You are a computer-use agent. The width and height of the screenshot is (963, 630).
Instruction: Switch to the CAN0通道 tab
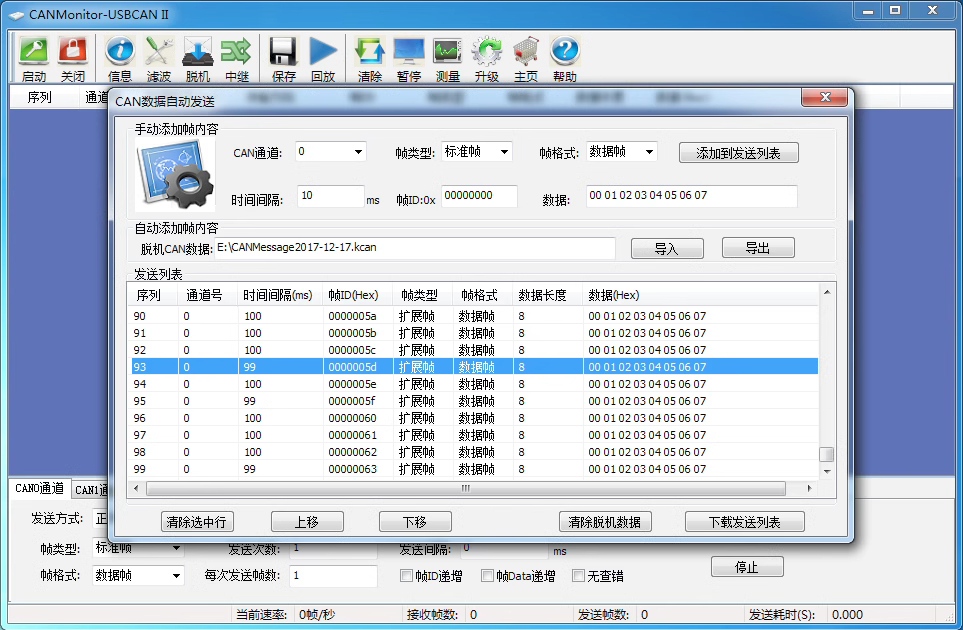click(x=40, y=489)
